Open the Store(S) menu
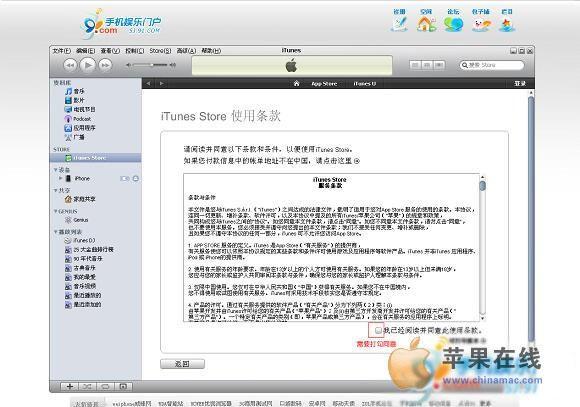This screenshot has height=407, width=580. [x=160, y=51]
